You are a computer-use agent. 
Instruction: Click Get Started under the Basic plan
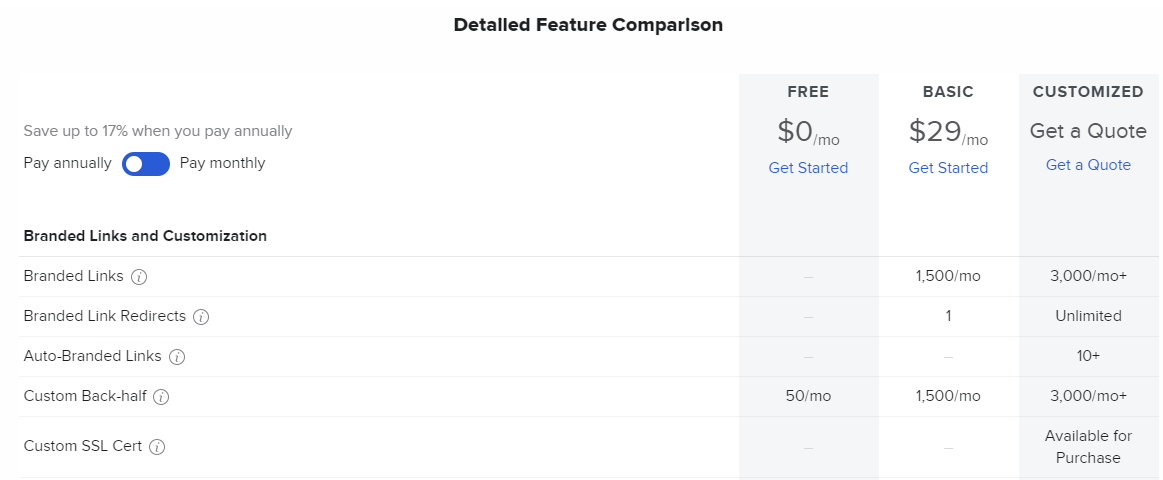point(948,168)
